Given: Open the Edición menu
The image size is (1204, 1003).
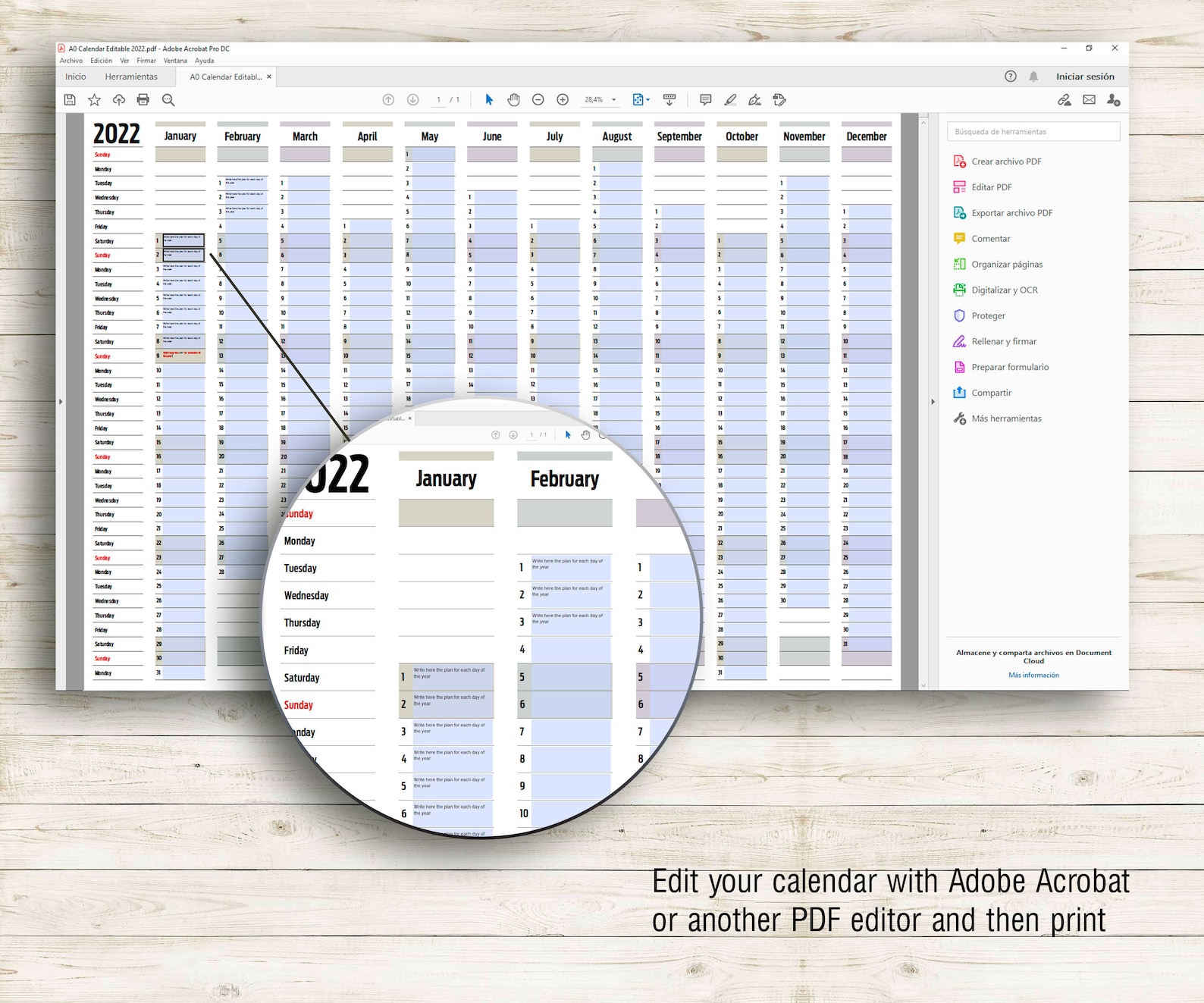Looking at the screenshot, I should pos(101,61).
